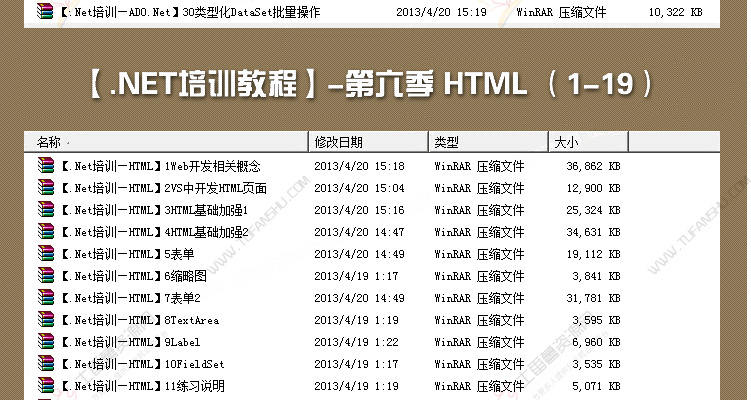Click date 2013/4/19 1:22
This screenshot has height=400, width=751.
(x=356, y=343)
